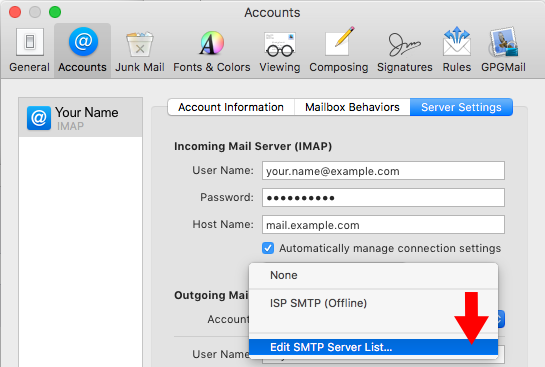Image resolution: width=545 pixels, height=367 pixels.
Task: Click the incoming Password field
Action: point(383,197)
